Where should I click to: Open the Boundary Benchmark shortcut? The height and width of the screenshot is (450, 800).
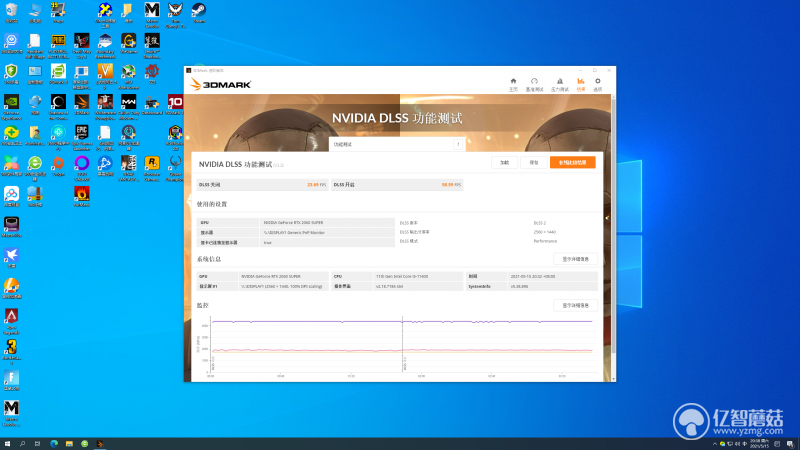pyautogui.click(x=105, y=45)
